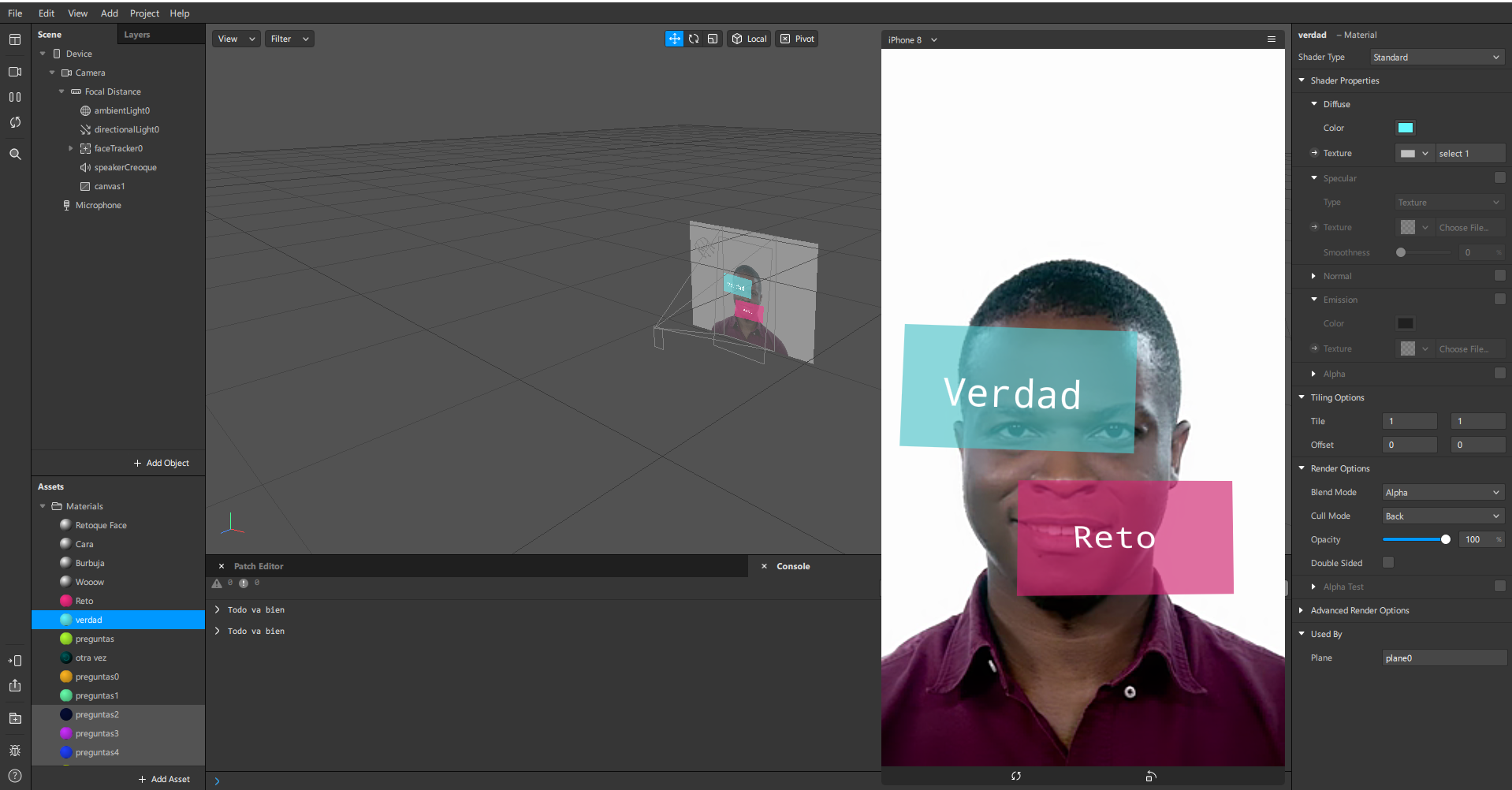
Task: Click the Add Asset button
Action: tap(164, 779)
